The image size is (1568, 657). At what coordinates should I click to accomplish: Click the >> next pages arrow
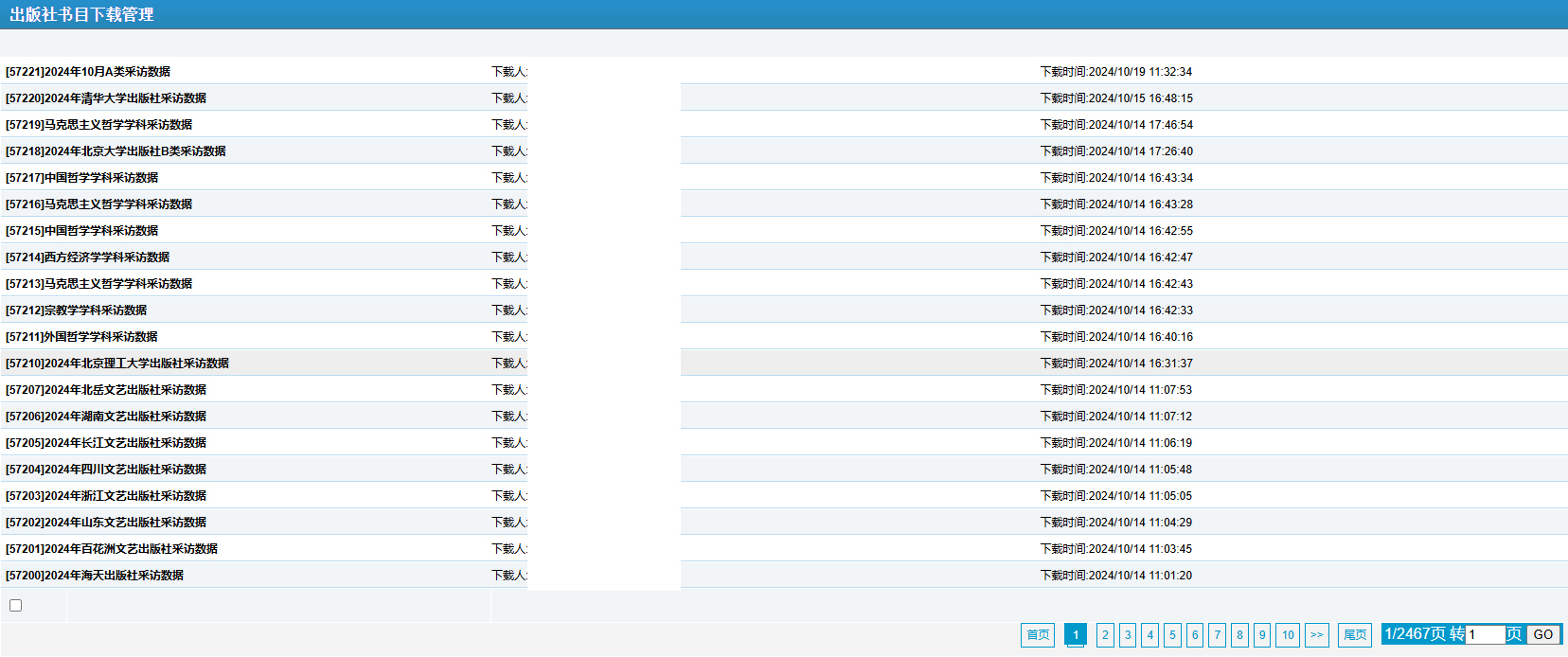[x=1316, y=635]
